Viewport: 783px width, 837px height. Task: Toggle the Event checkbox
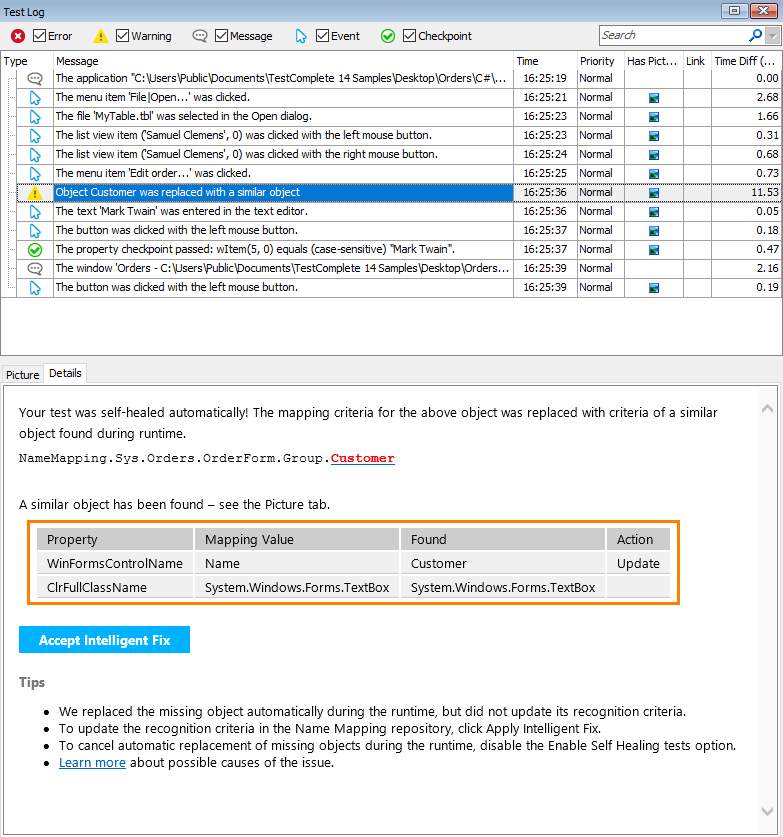pos(323,36)
